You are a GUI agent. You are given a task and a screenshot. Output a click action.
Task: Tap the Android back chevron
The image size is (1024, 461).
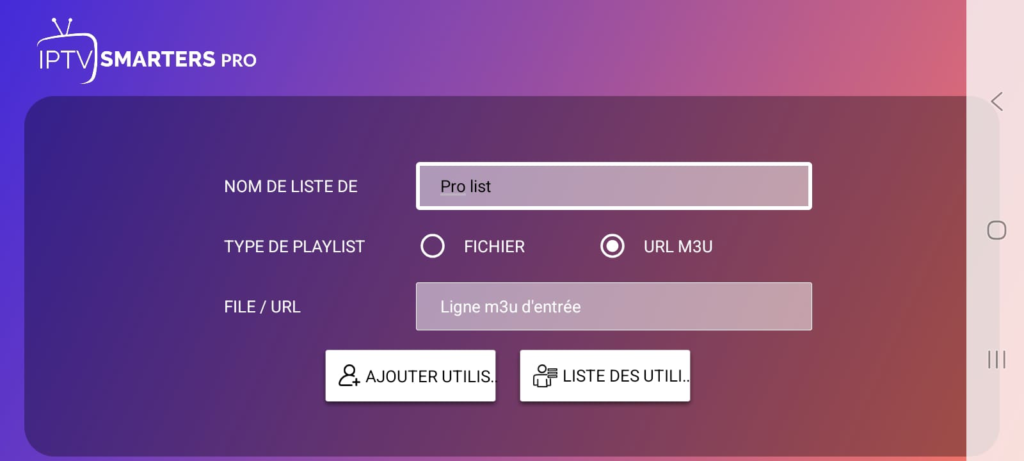click(997, 101)
